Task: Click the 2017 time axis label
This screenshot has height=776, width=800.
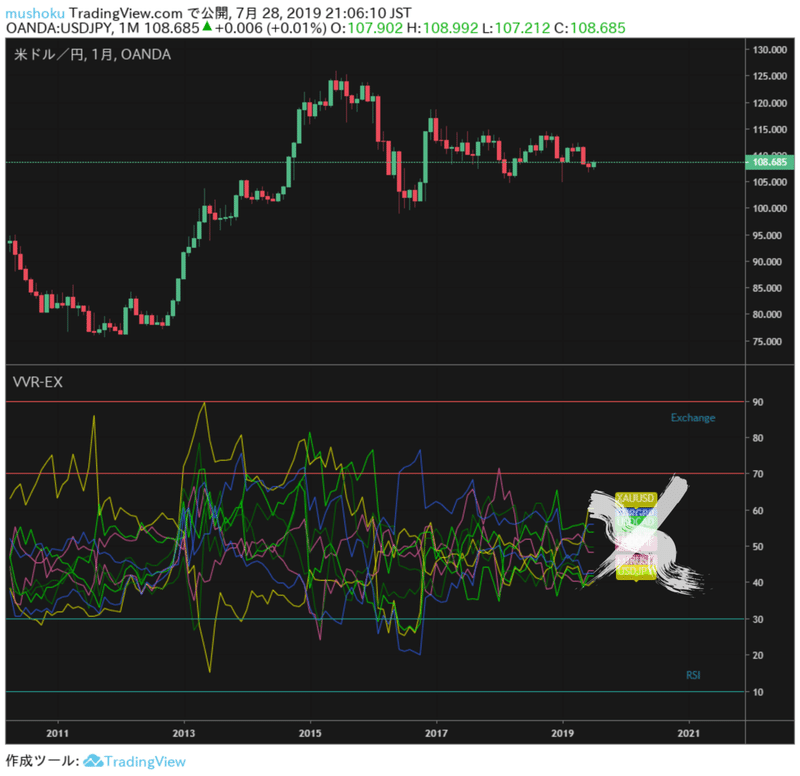Action: coord(436,733)
